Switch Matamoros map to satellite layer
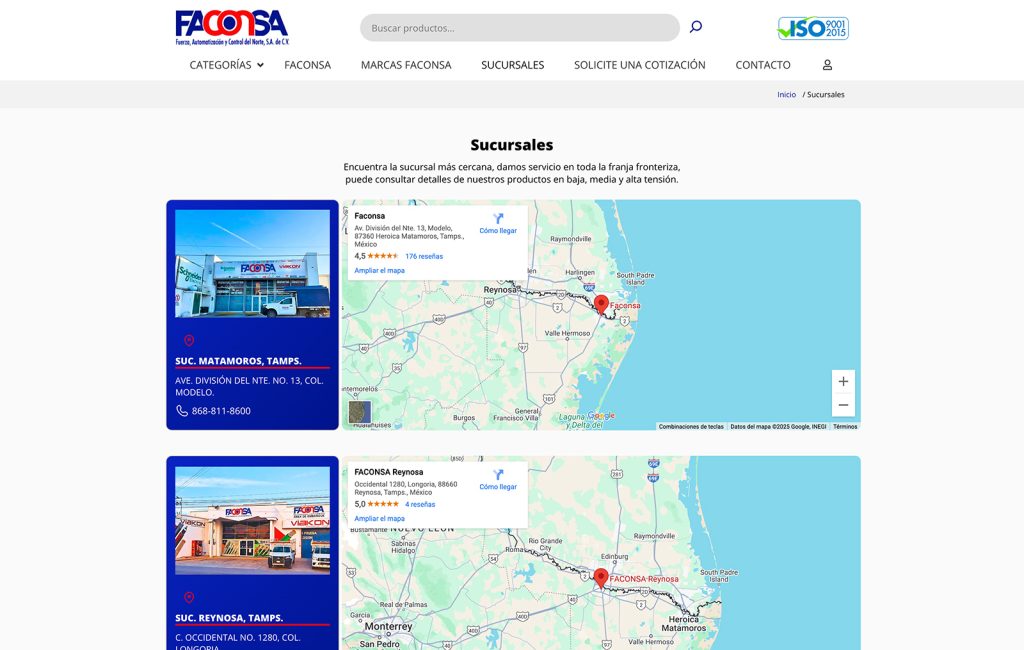Image resolution: width=1024 pixels, height=650 pixels. point(360,412)
